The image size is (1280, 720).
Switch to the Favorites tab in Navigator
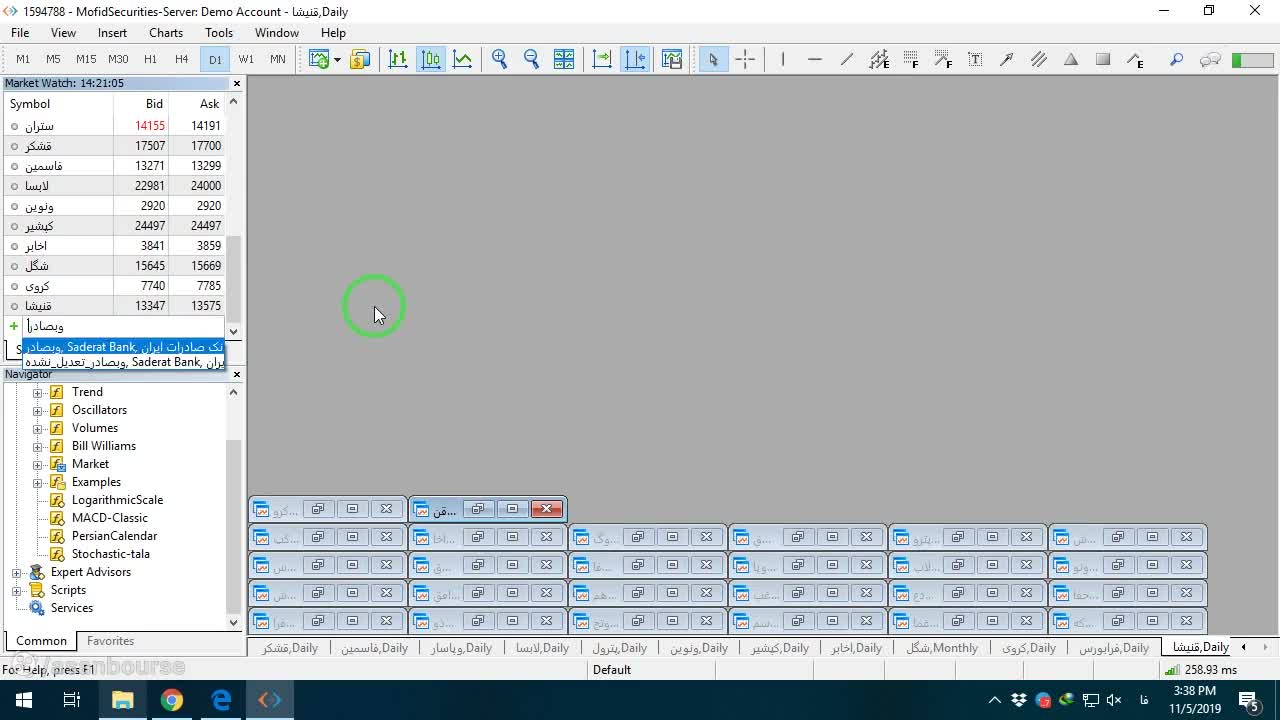pyautogui.click(x=110, y=641)
